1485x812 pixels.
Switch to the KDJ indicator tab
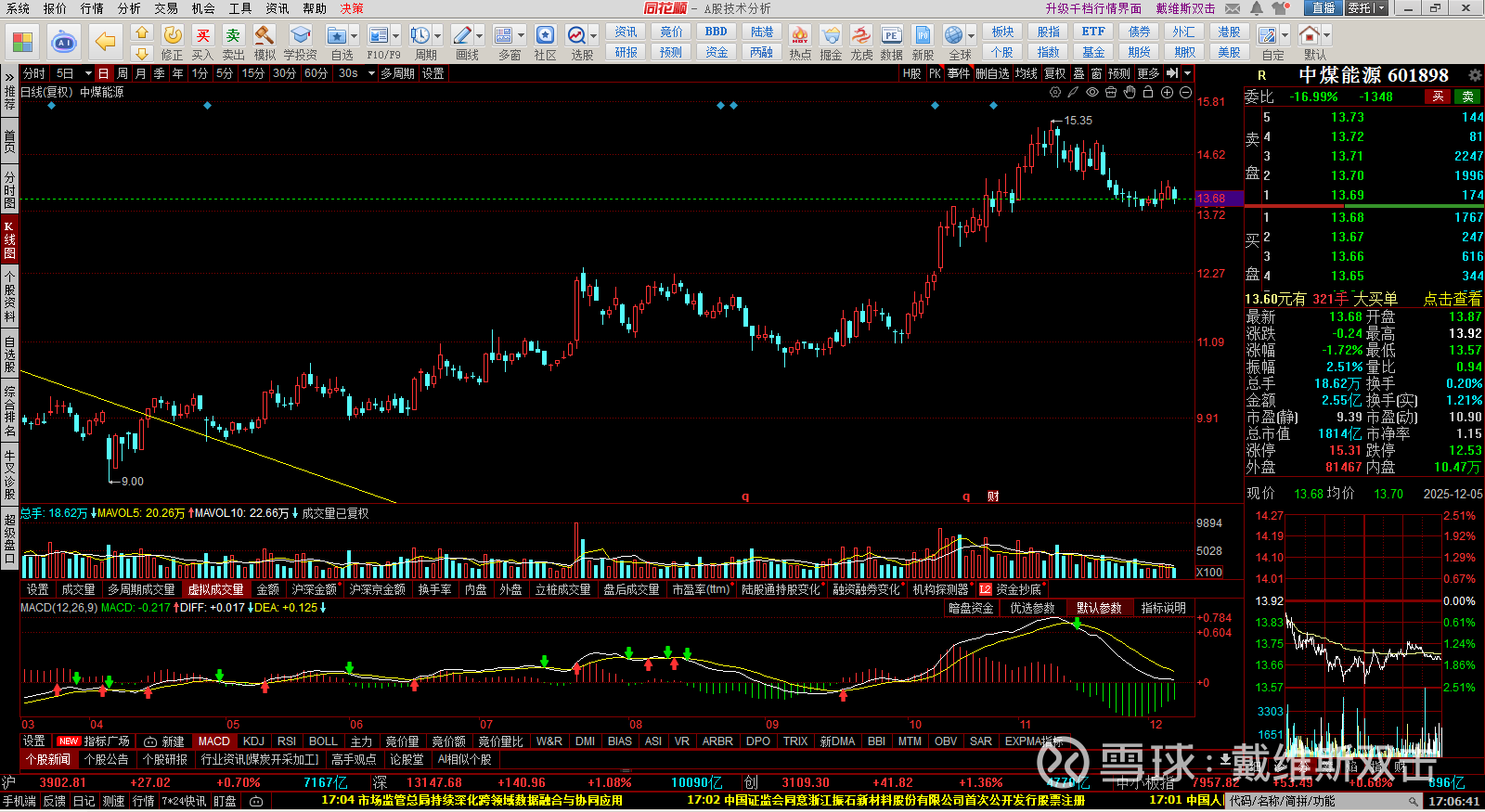(253, 741)
